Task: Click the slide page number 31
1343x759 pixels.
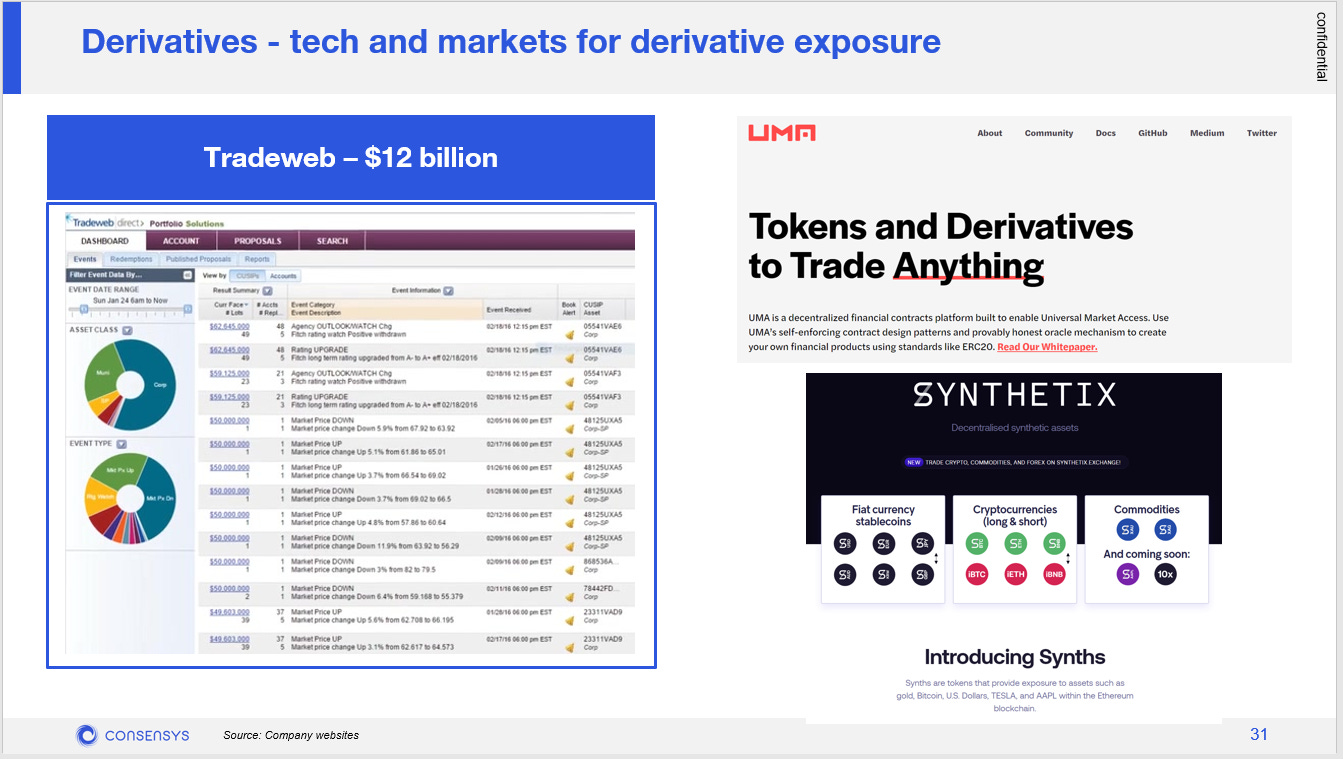Action: tap(1259, 735)
